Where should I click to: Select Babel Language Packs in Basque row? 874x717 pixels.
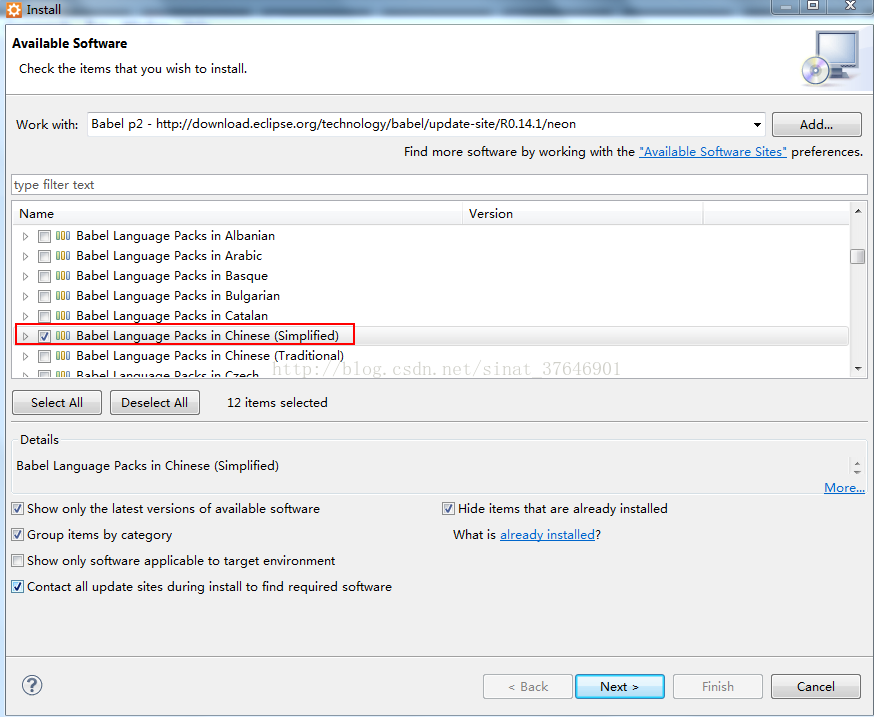[172, 276]
